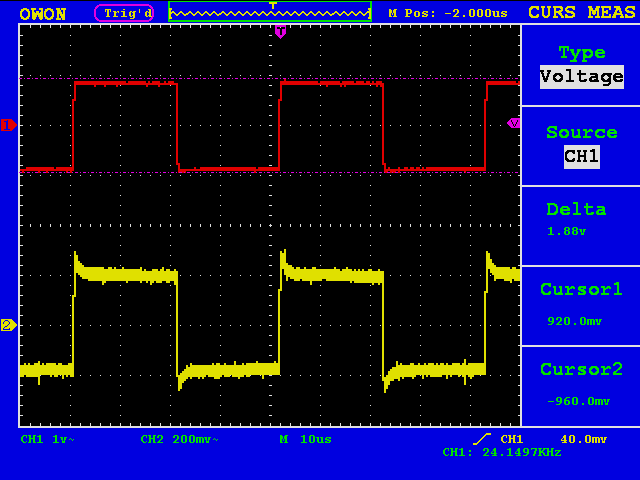640x480 pixels.
Task: Click the Trig'd status indicator
Action: tap(124, 13)
